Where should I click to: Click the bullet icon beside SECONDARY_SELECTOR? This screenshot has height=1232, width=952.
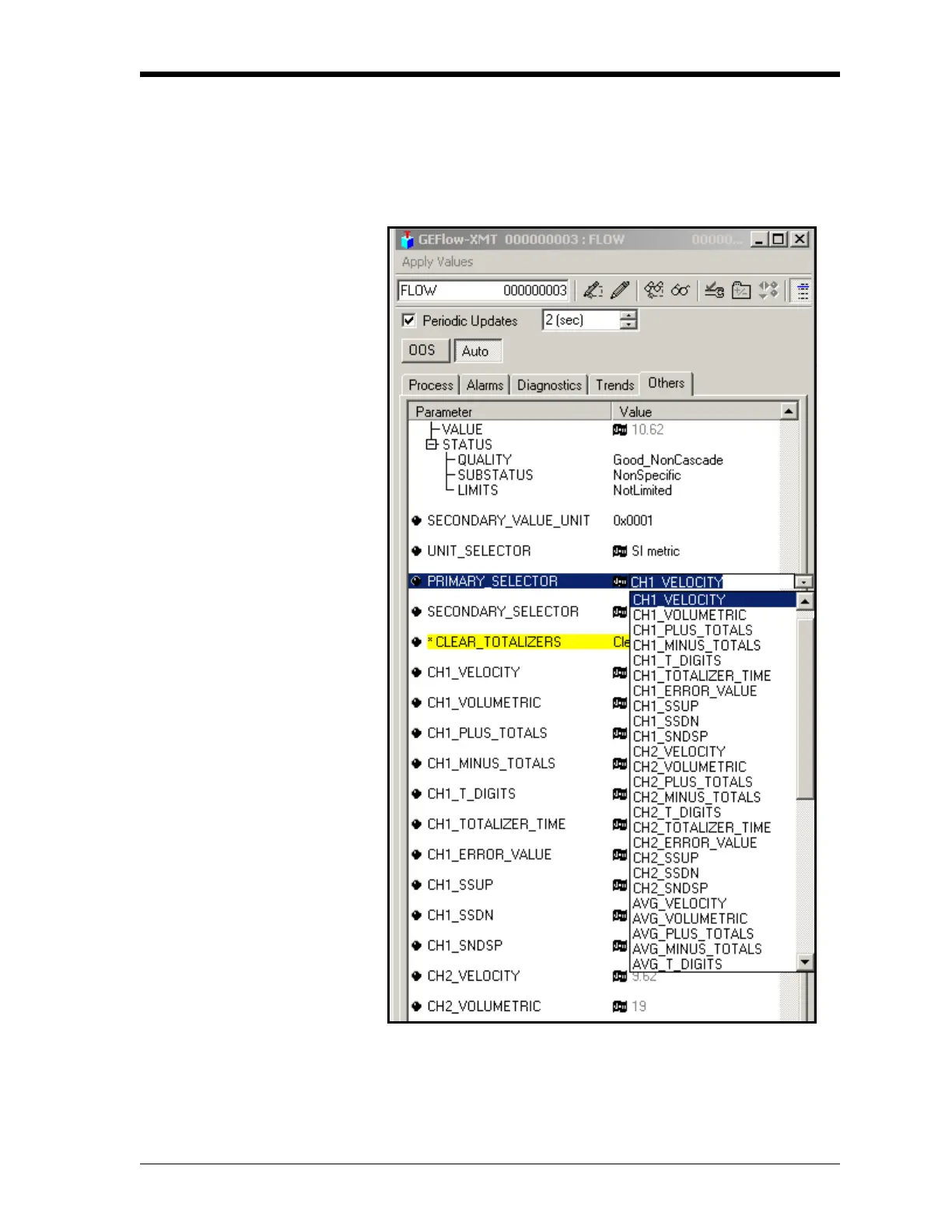[417, 612]
